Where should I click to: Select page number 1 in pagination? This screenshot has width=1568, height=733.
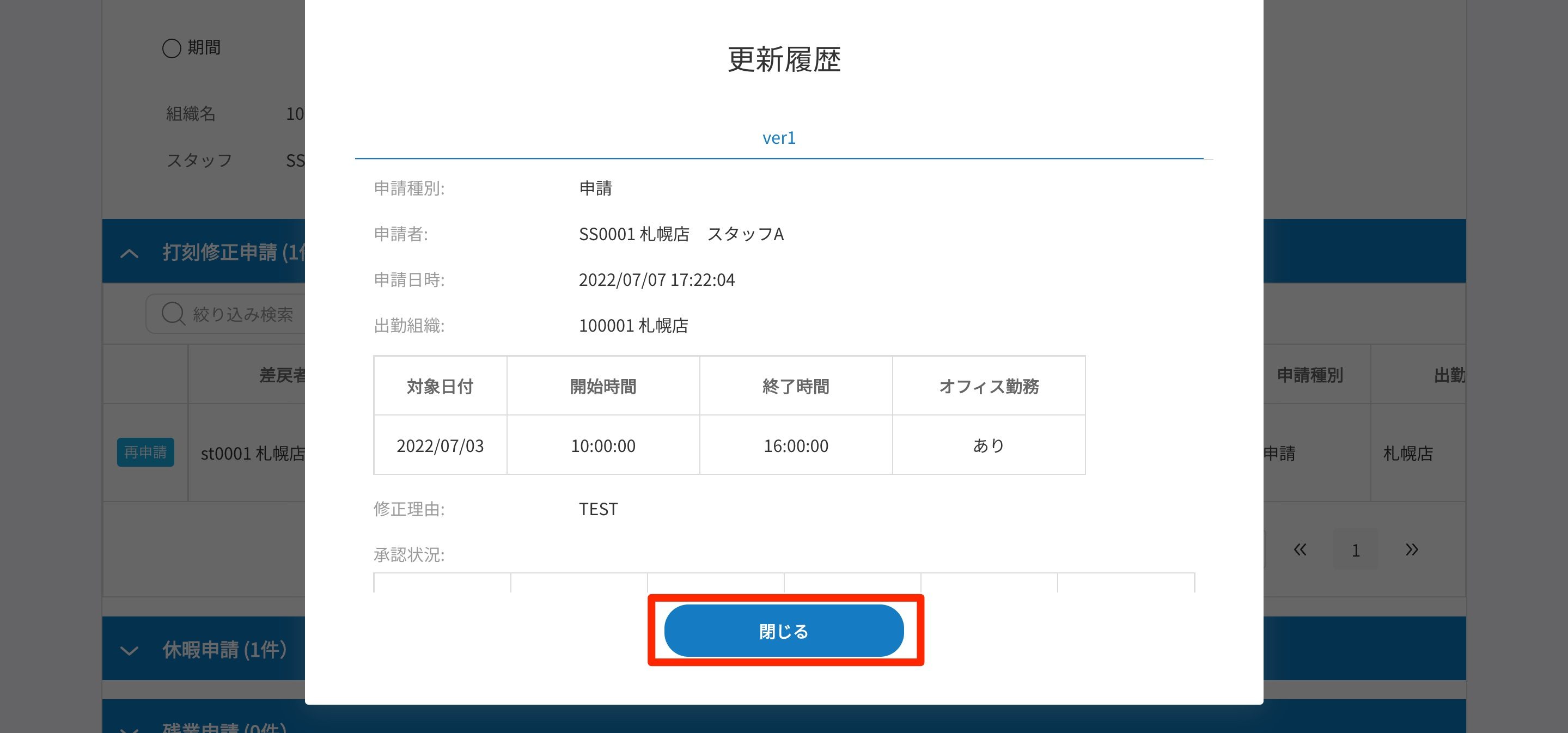[x=1356, y=550]
